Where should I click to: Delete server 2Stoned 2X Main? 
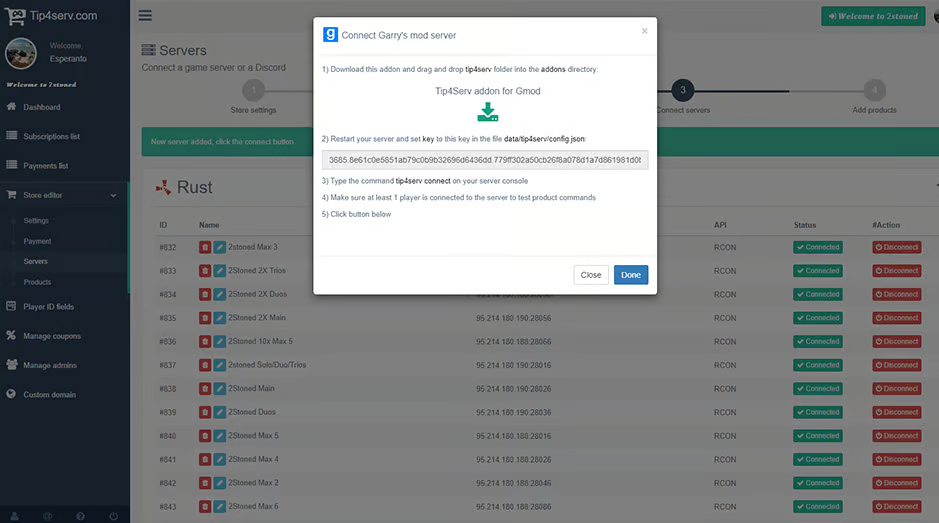click(205, 318)
